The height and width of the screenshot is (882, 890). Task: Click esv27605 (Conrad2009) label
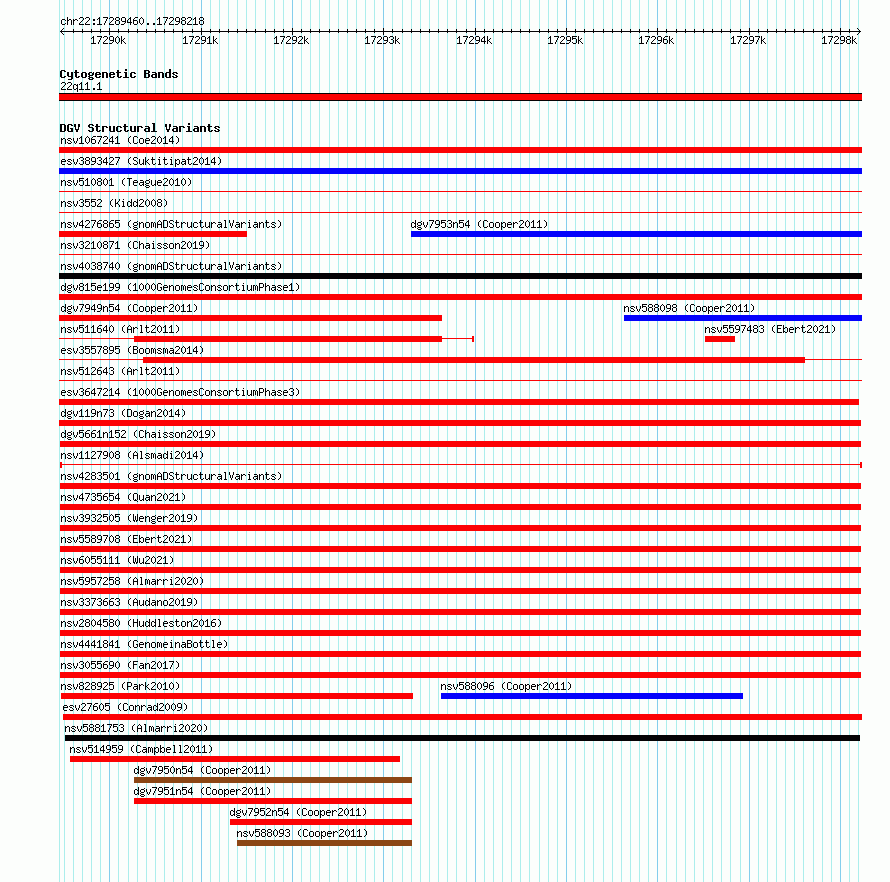coord(125,707)
